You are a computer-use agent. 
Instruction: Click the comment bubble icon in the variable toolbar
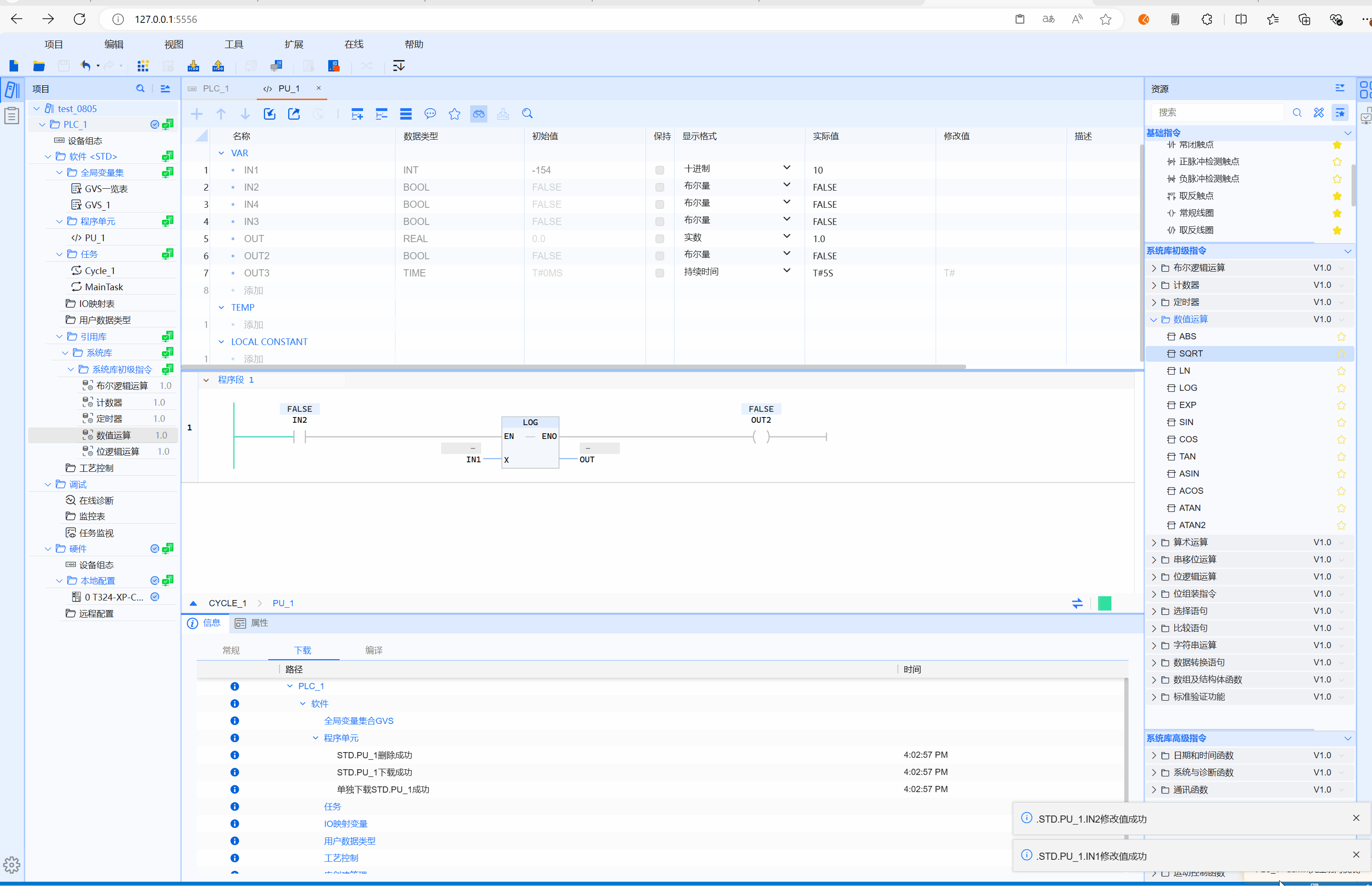tap(430, 114)
